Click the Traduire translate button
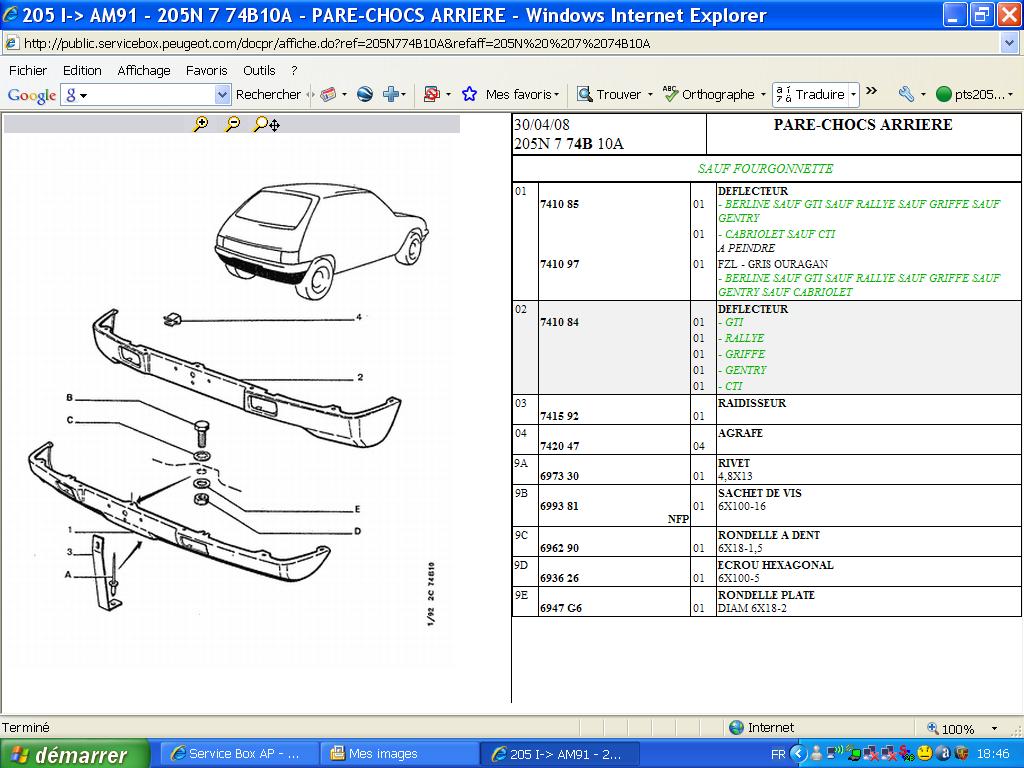Image resolution: width=1024 pixels, height=768 pixels. (x=810, y=94)
